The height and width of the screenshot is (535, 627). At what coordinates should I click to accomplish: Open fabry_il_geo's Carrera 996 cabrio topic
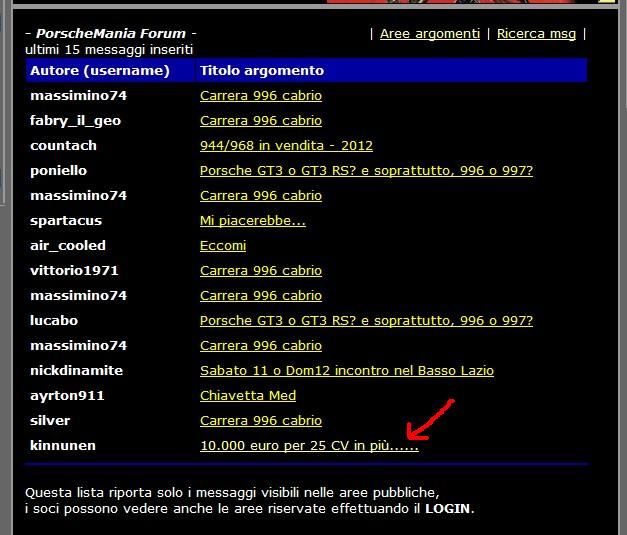click(x=261, y=121)
